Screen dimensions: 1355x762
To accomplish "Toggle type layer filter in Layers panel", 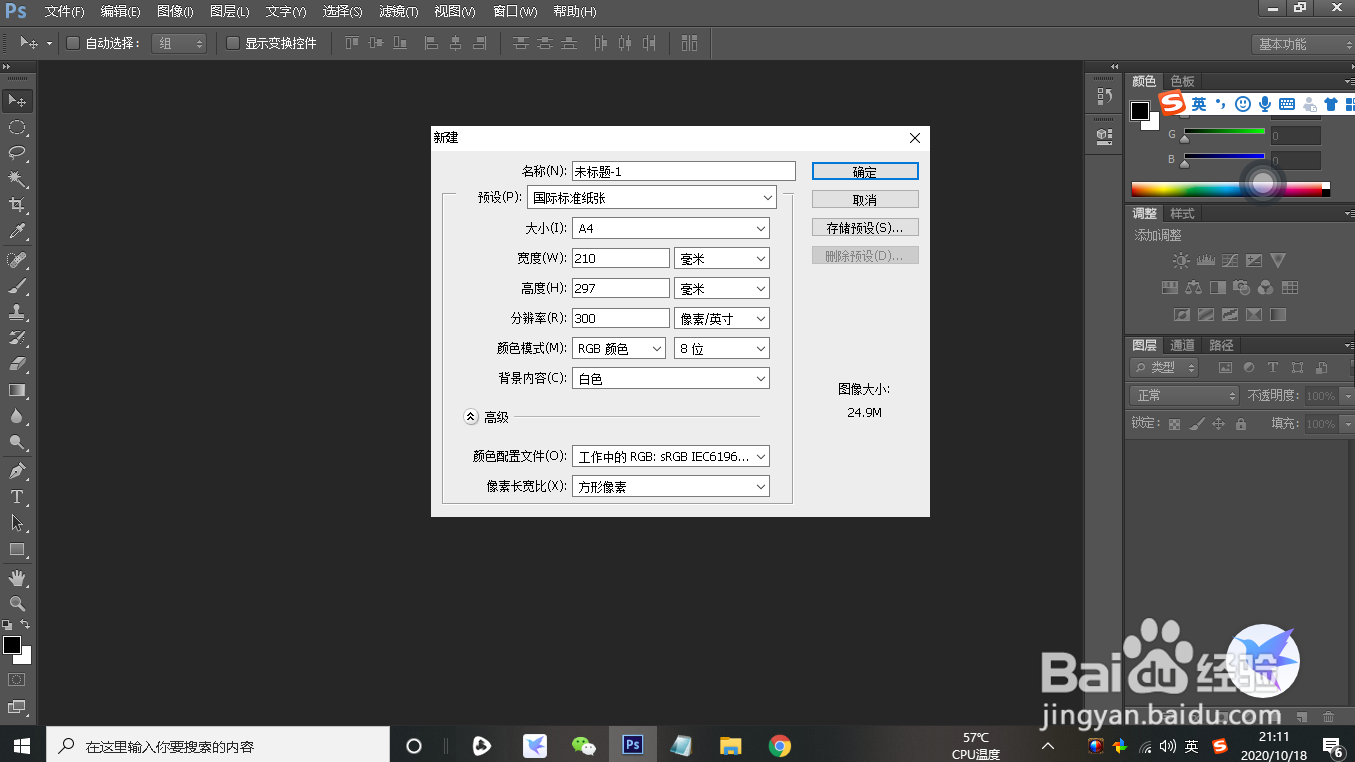I will (1273, 368).
